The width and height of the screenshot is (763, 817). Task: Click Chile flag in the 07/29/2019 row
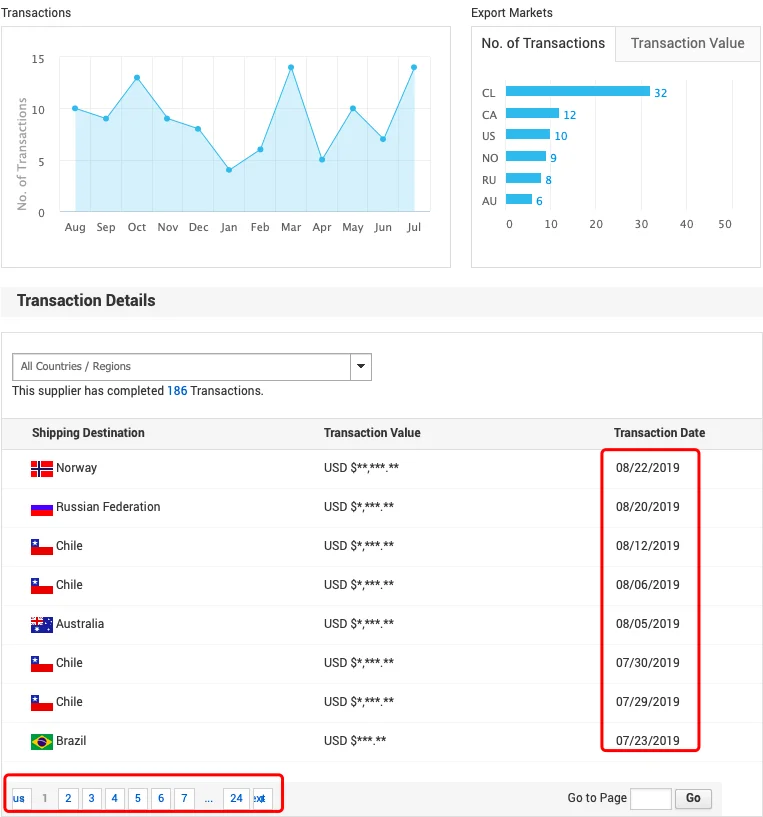click(x=41, y=702)
